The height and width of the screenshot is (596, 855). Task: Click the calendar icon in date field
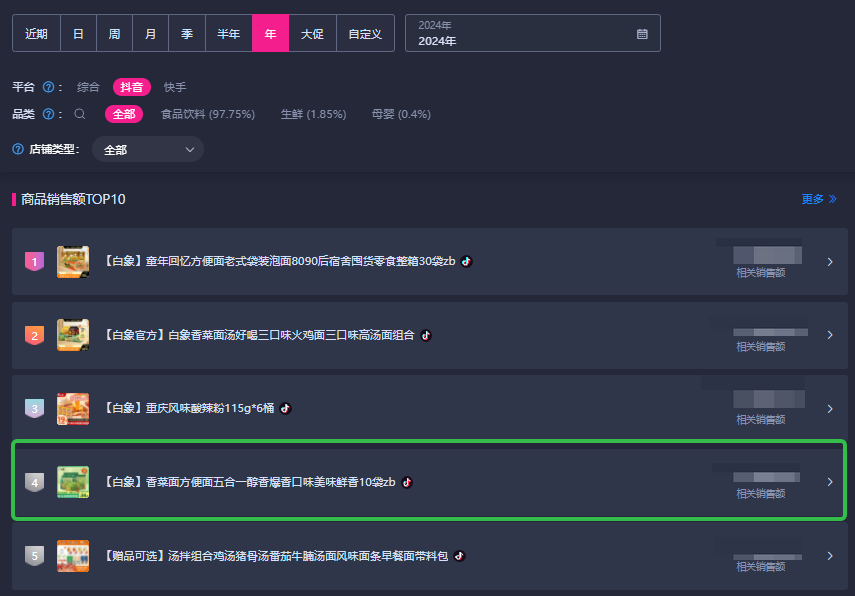[642, 34]
